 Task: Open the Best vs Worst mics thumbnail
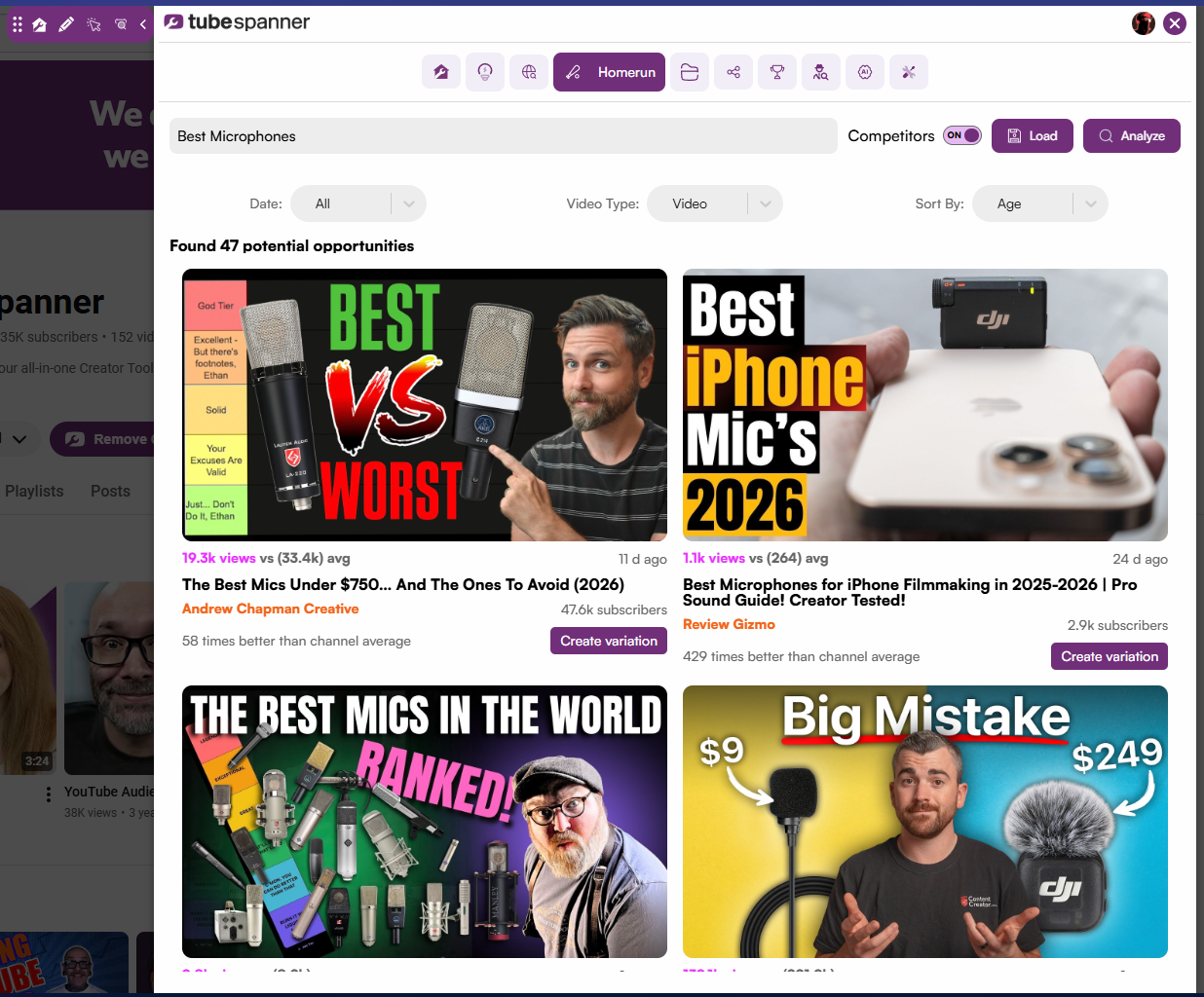point(425,405)
